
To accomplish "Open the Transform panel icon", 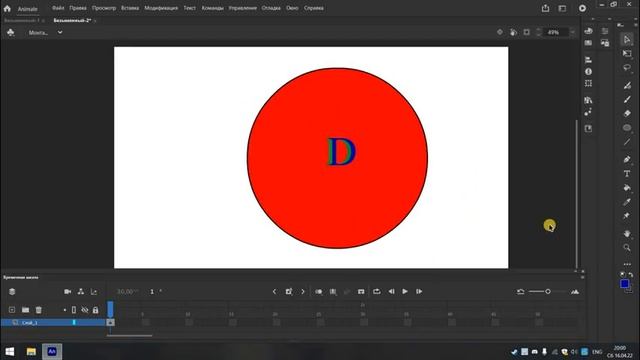I will pos(588,83).
